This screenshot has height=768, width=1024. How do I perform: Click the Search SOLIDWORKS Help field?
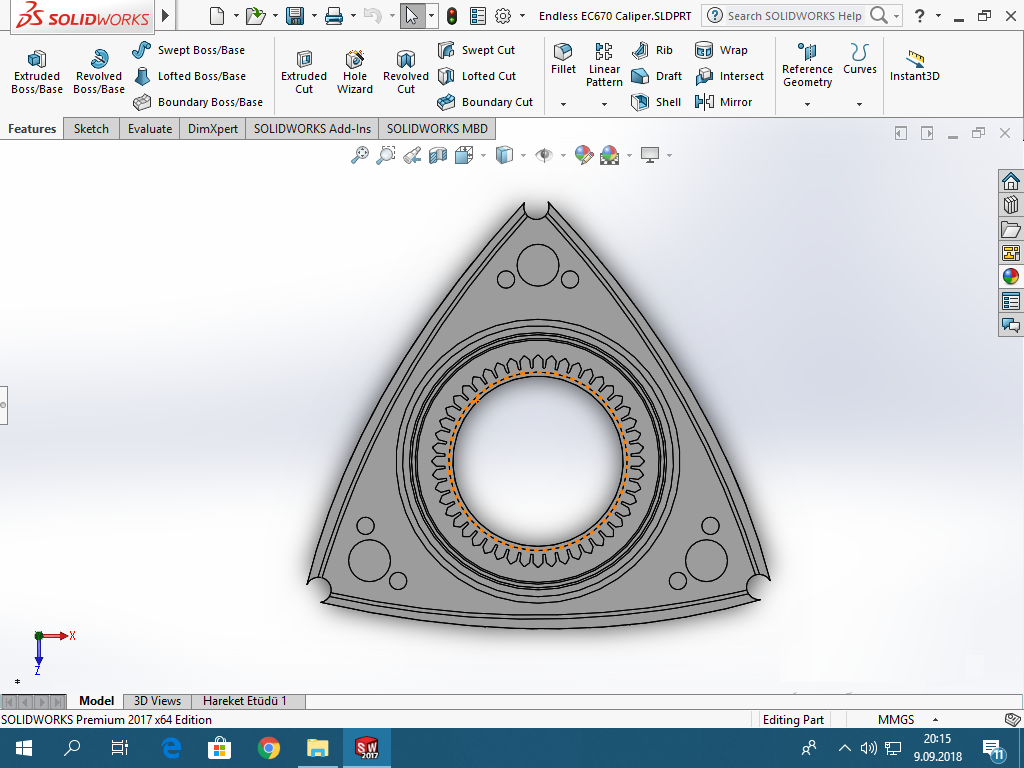794,16
